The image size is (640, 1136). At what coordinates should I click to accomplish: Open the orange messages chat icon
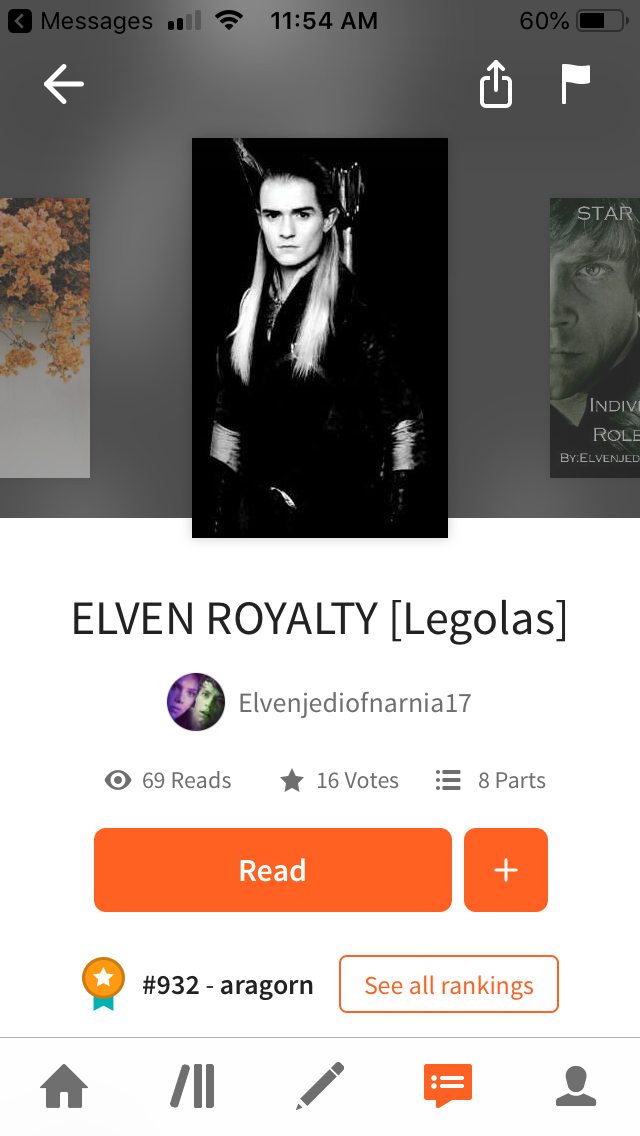(448, 1086)
